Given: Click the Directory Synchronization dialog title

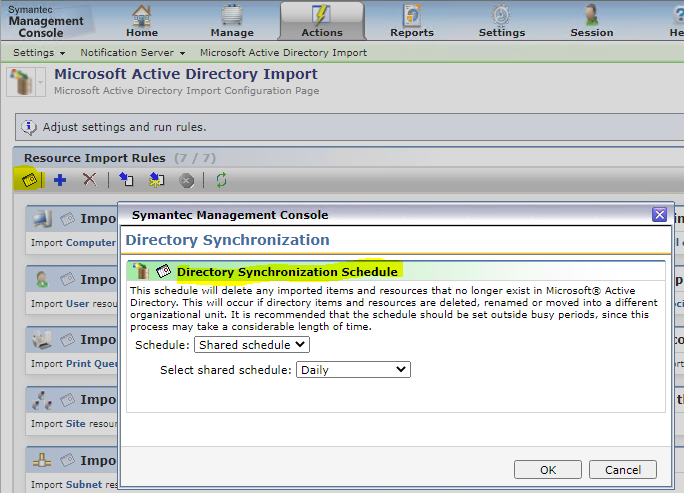Looking at the screenshot, I should (227, 240).
